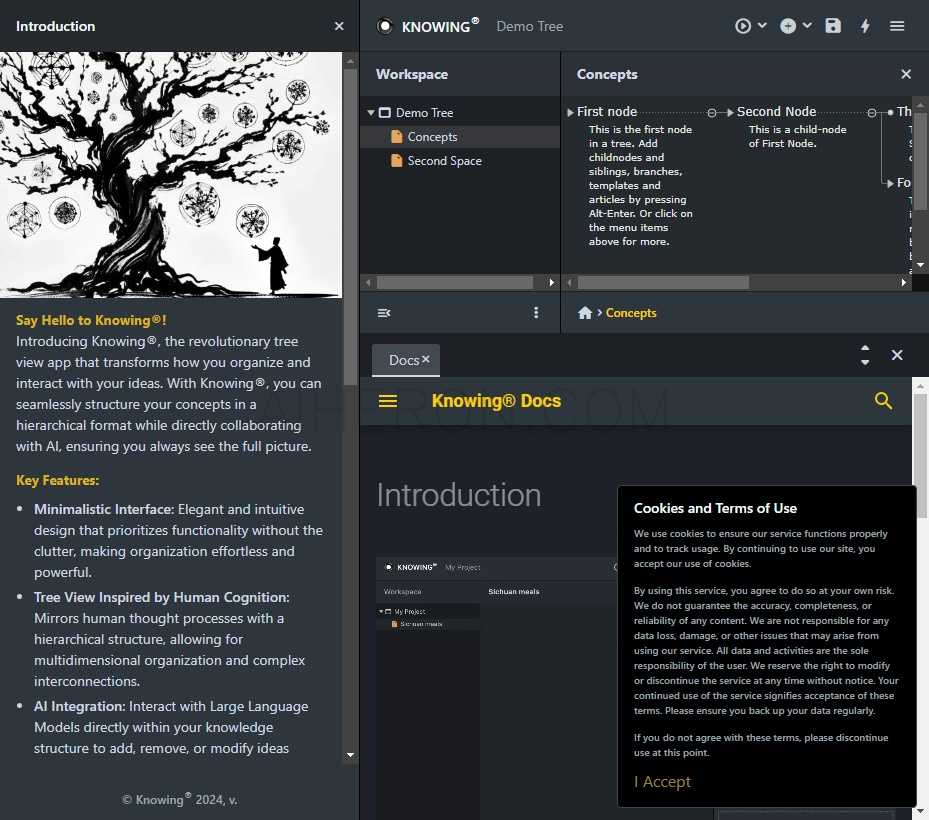The width and height of the screenshot is (929, 820).
Task: Click the Docs pane scrollbar up arrow
Action: tap(920, 387)
